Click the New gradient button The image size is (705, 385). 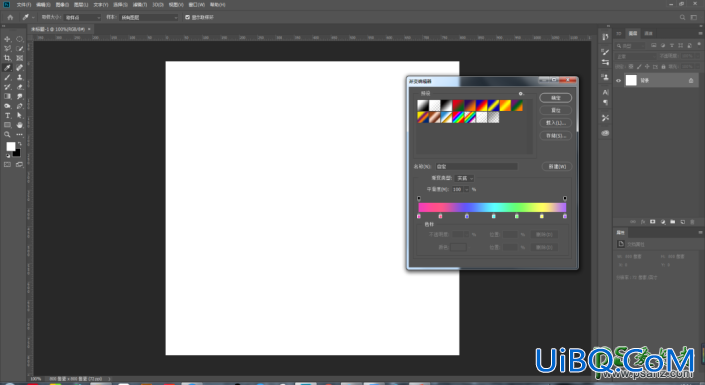click(x=557, y=166)
